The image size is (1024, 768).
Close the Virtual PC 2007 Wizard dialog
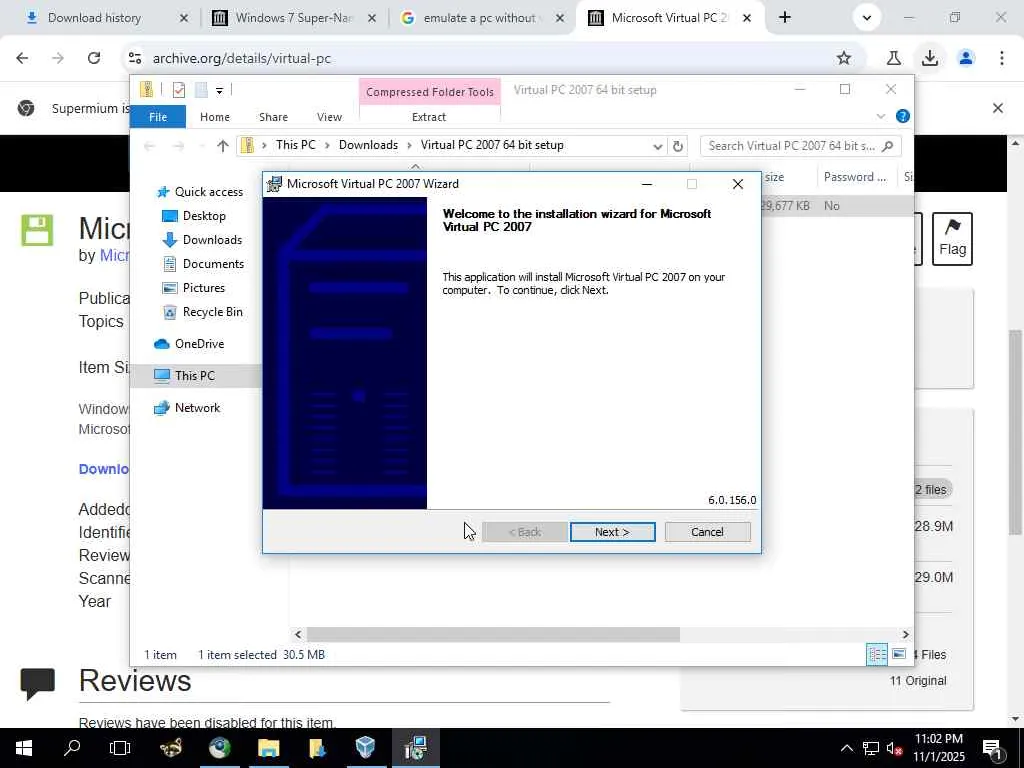click(737, 184)
